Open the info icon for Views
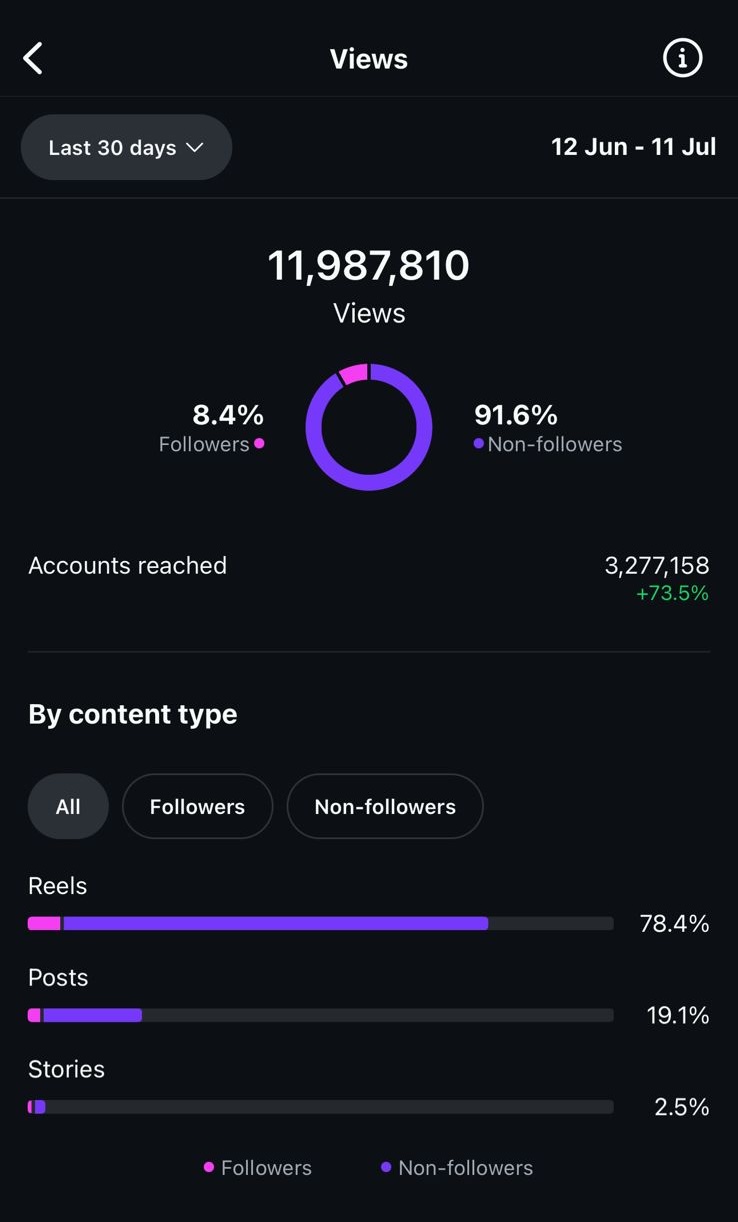Screen dimensions: 738x1222 pos(683,59)
